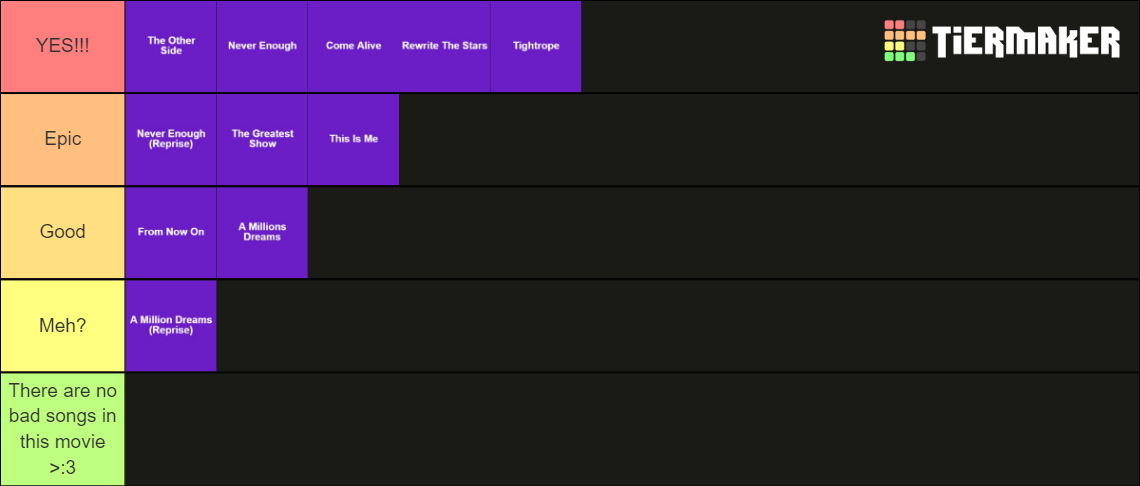Viewport: 1140px width, 486px height.
Task: Select the Never Enough (Reprise) tile
Action: (x=171, y=139)
